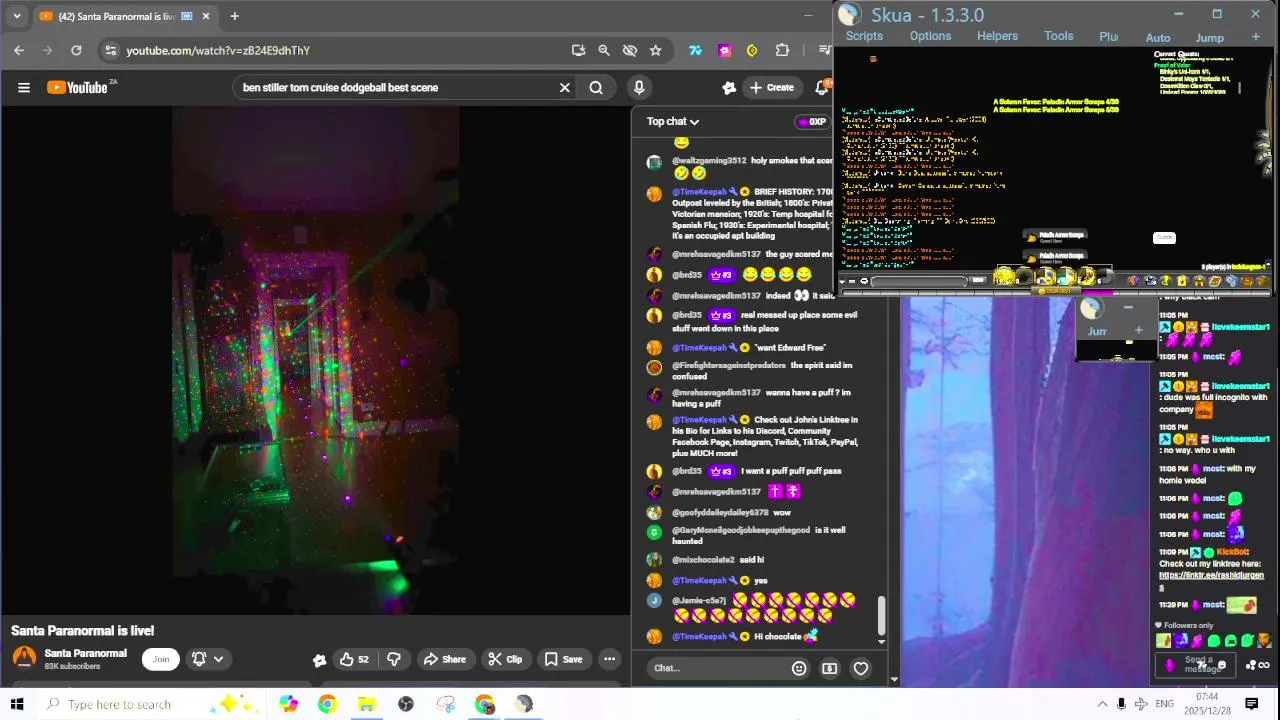The height and width of the screenshot is (720, 1280).
Task: Run search with the magnifier button
Action: (x=596, y=87)
